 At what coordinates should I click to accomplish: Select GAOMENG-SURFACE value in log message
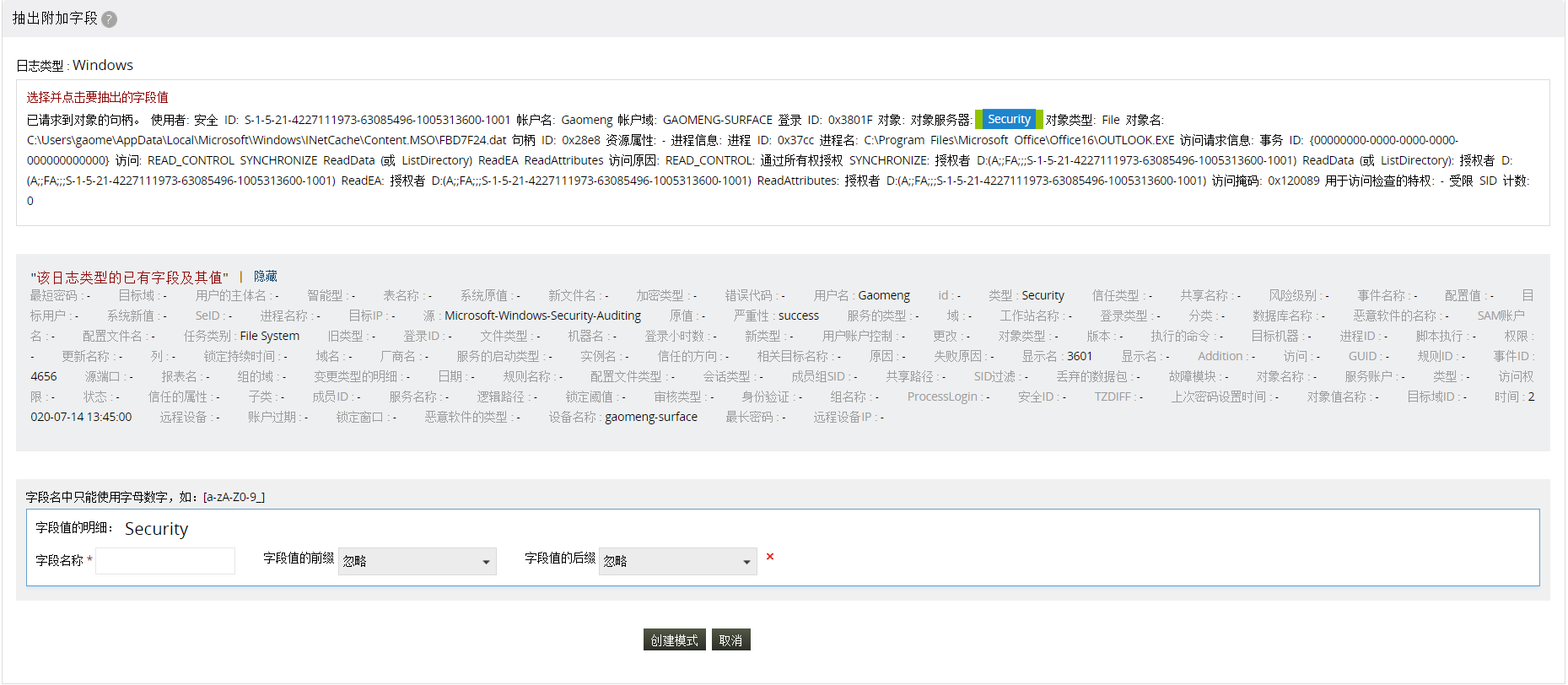point(717,121)
